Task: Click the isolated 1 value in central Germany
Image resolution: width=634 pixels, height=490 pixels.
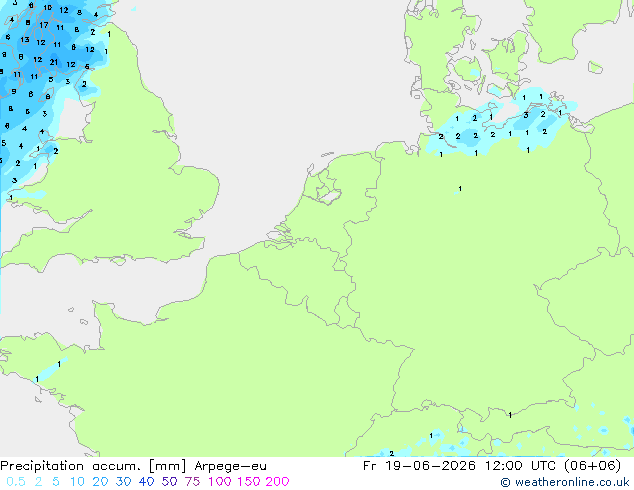Action: 460,188
